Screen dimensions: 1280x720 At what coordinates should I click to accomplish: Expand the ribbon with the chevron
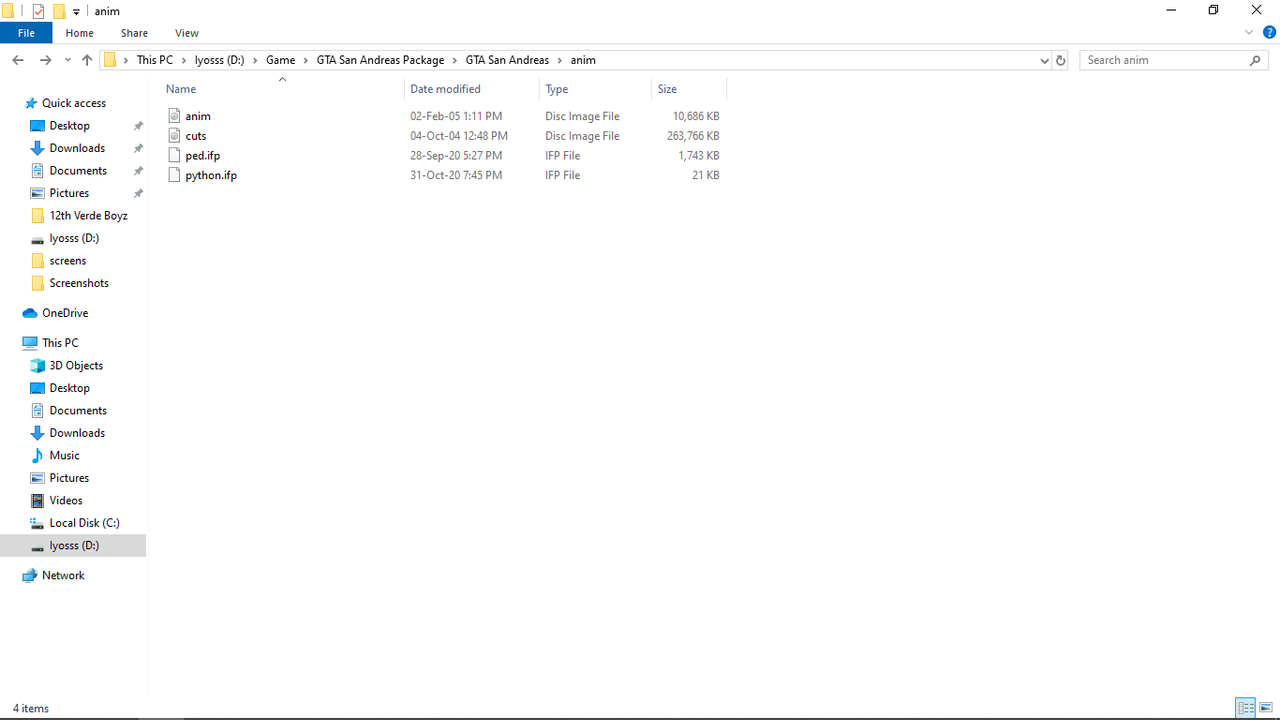(x=1249, y=33)
